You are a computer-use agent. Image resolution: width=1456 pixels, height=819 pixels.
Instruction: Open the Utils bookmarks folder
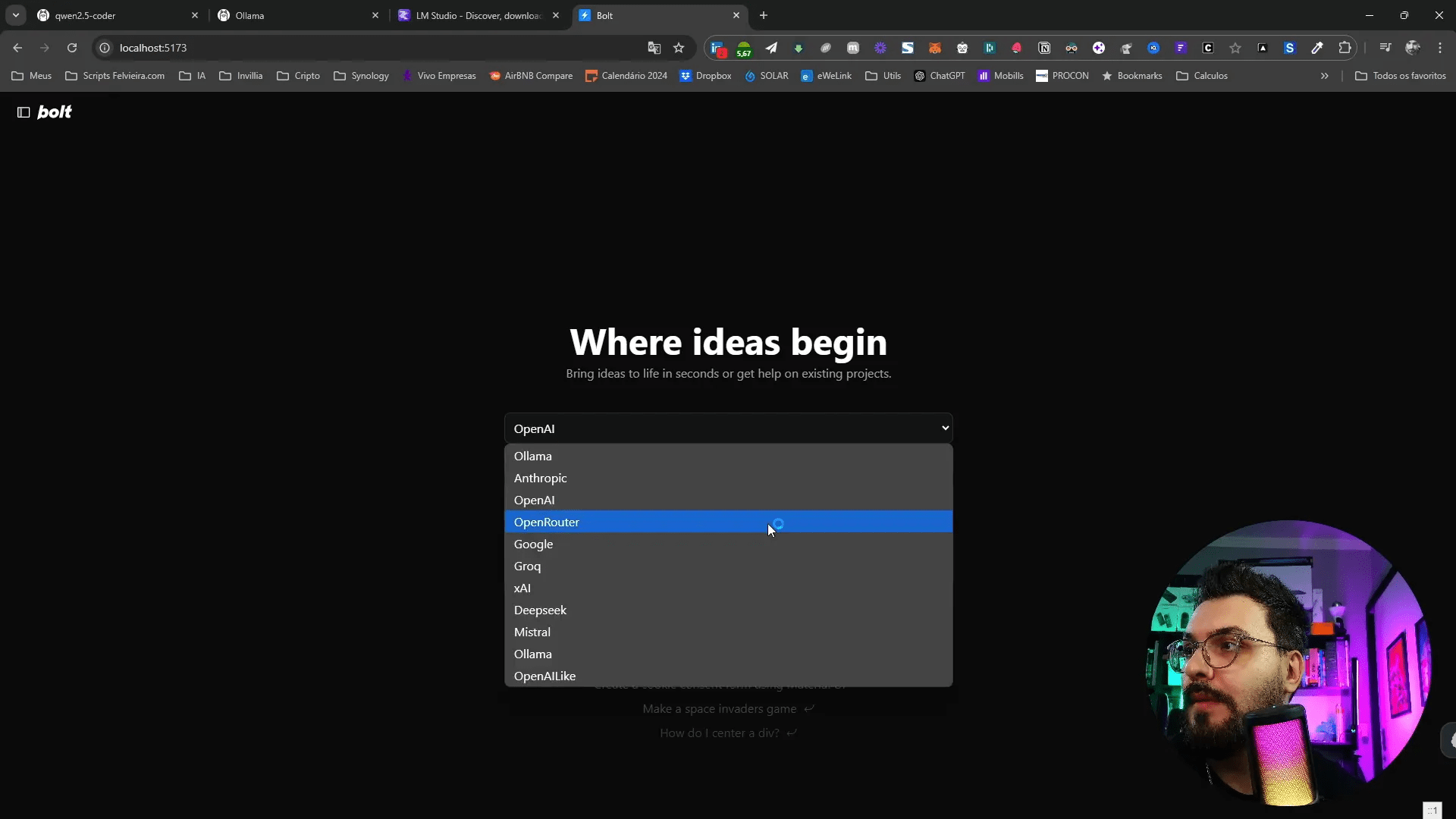click(883, 76)
